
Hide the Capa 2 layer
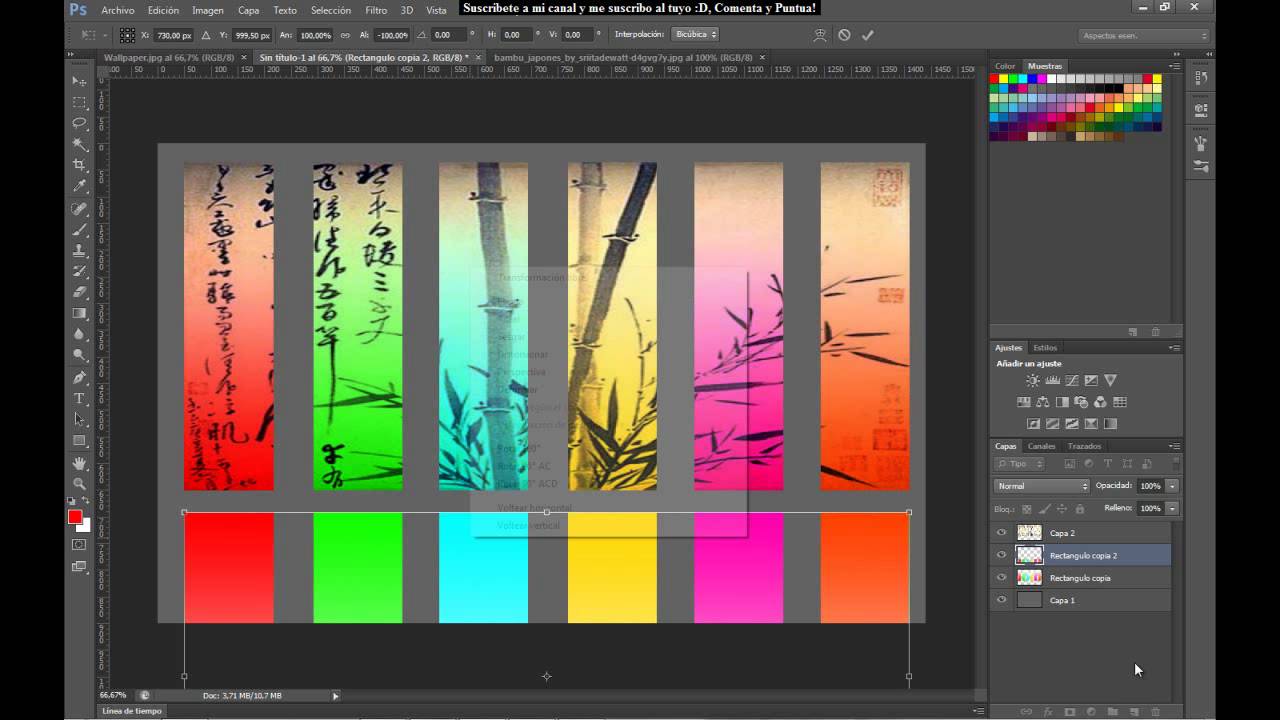1001,533
